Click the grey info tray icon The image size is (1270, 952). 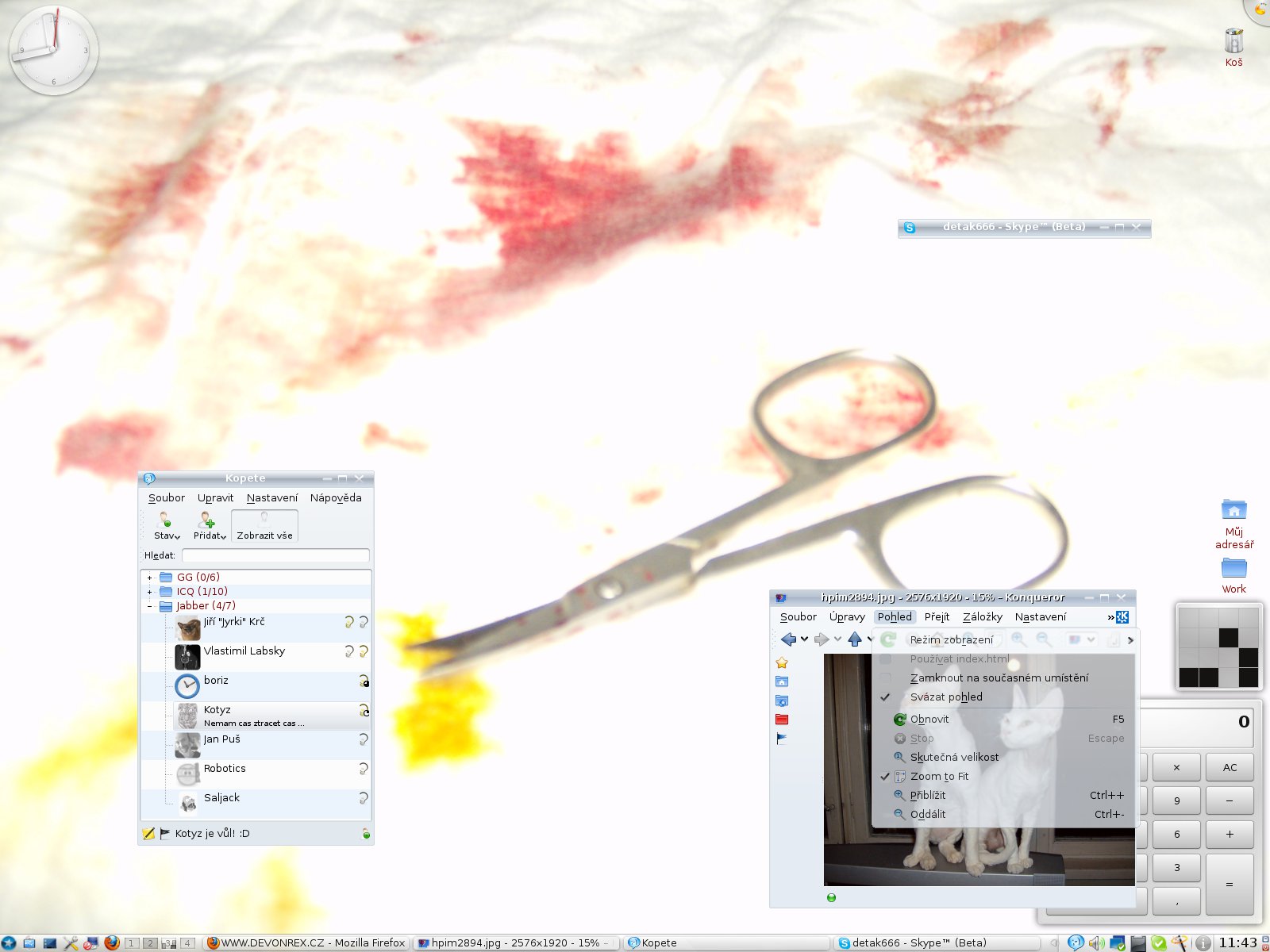(x=1203, y=943)
